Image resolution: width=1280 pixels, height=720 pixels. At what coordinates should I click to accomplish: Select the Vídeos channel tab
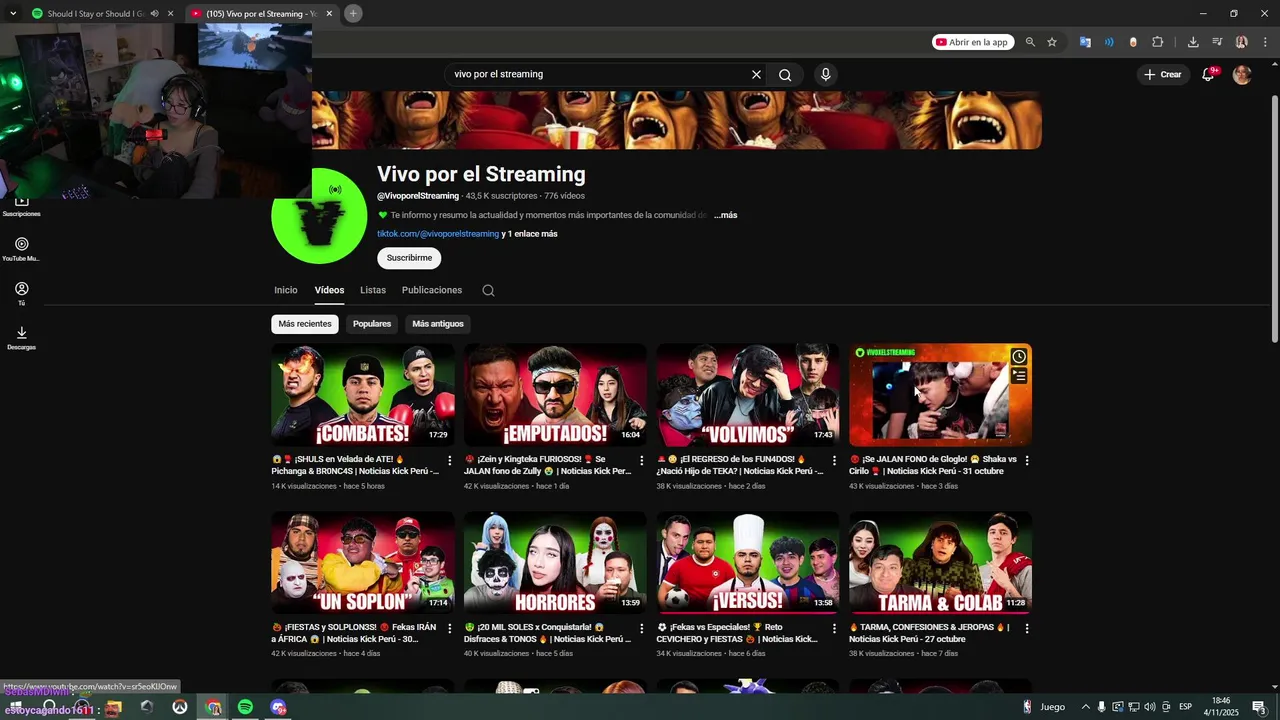tap(329, 290)
